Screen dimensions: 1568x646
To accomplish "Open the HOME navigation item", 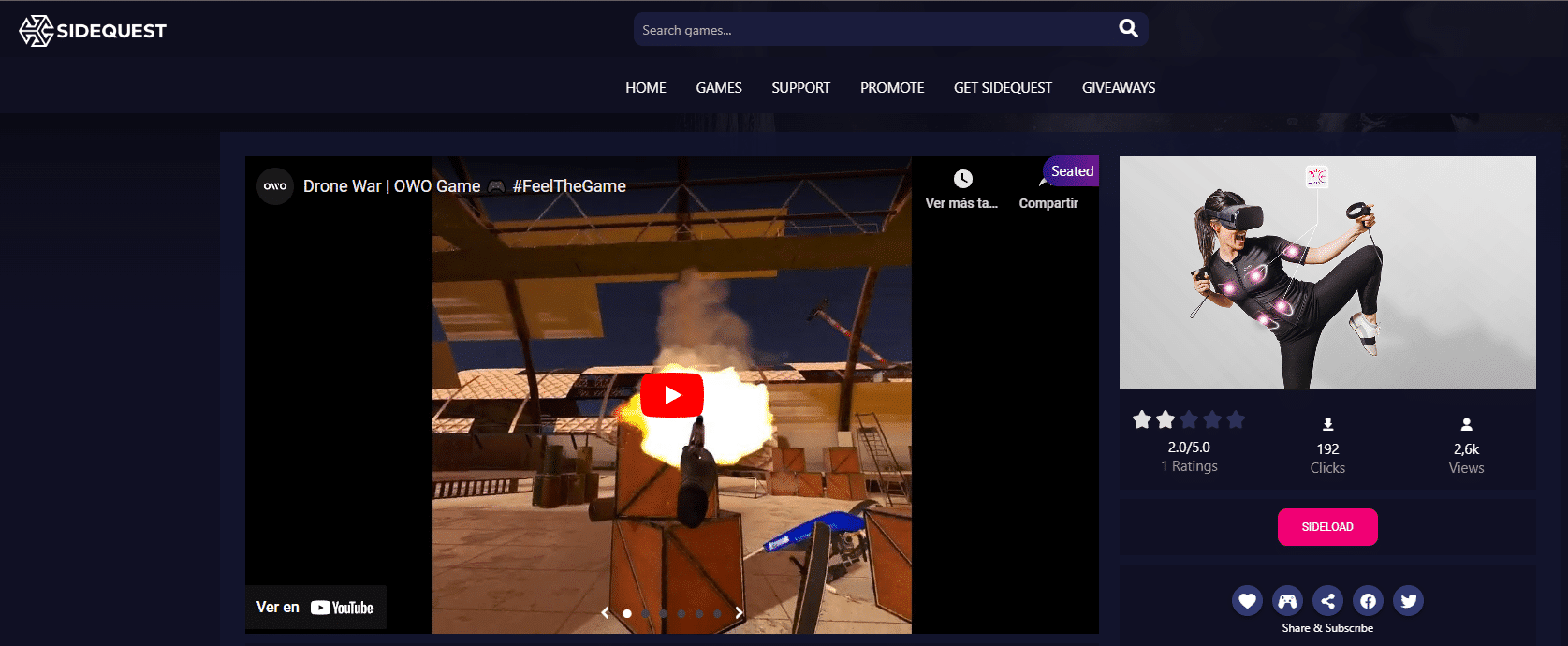I will point(646,88).
